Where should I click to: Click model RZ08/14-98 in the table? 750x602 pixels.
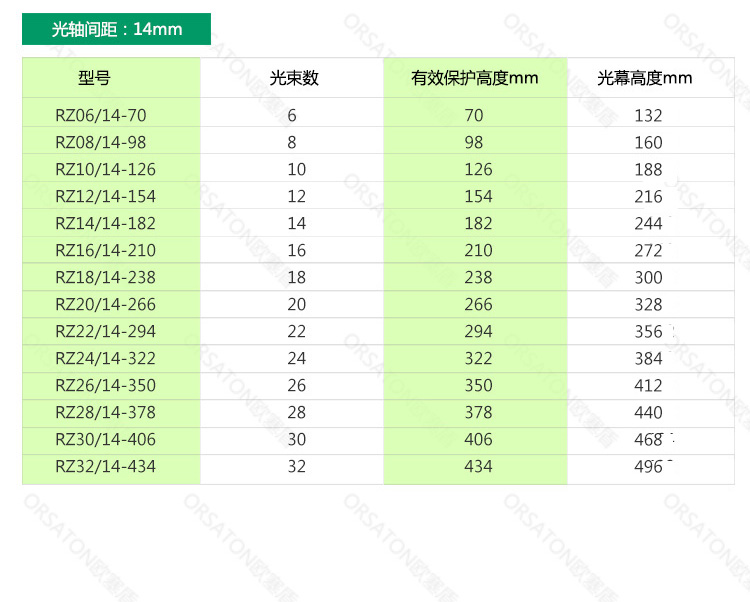(100, 142)
